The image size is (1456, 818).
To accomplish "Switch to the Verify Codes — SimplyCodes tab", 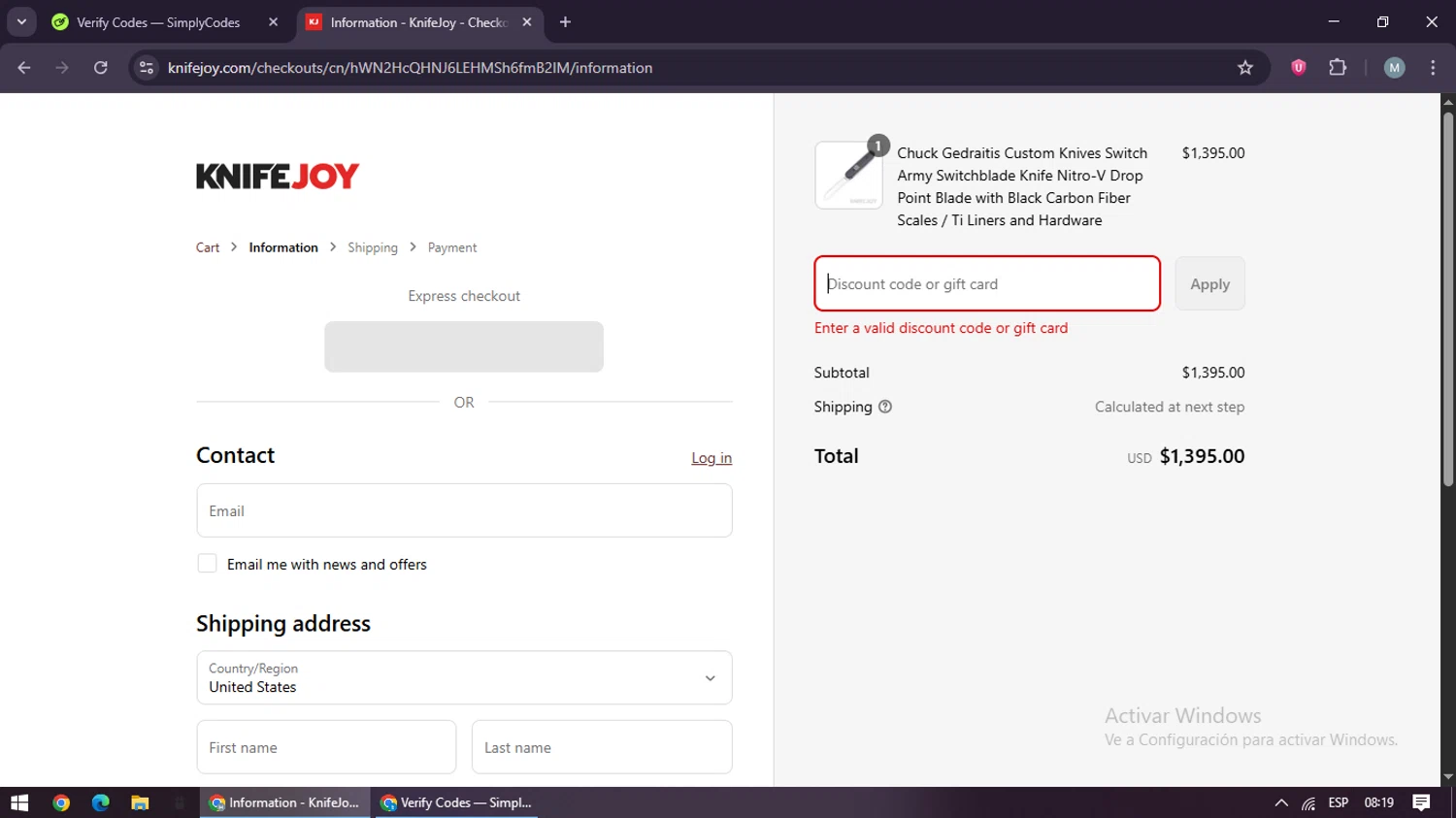I will pyautogui.click(x=158, y=22).
